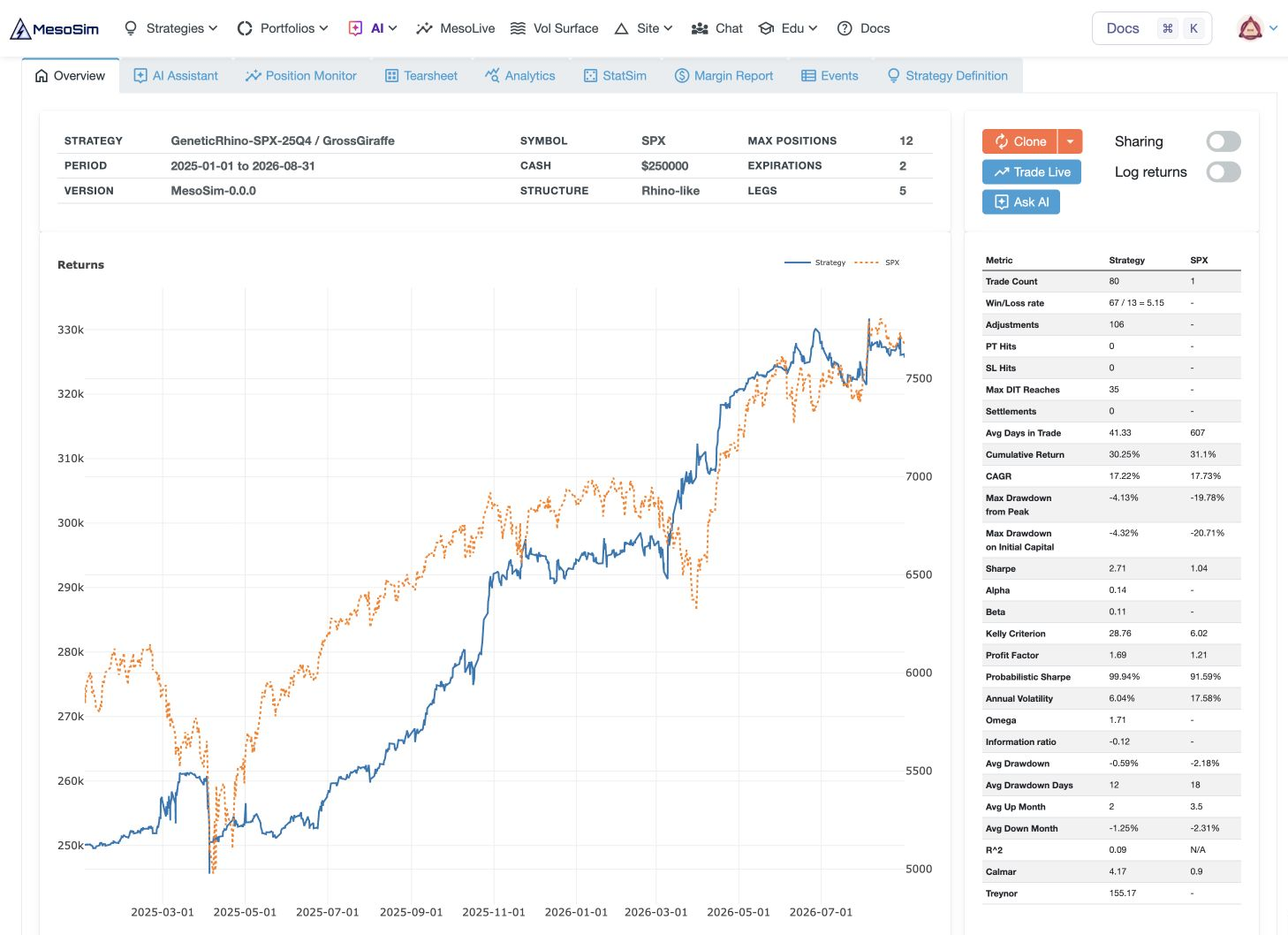This screenshot has height=935, width=1288.
Task: Click the AI sparkle icon in navbar
Action: point(355,28)
